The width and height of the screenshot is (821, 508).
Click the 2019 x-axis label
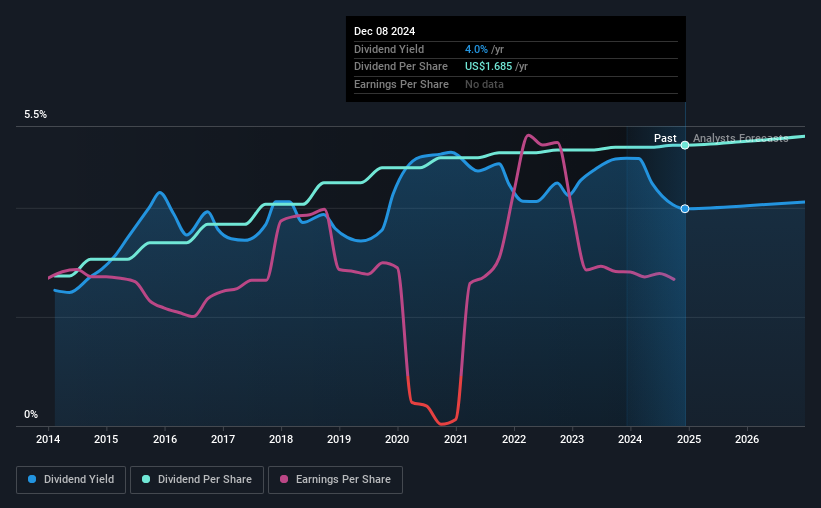coord(339,439)
